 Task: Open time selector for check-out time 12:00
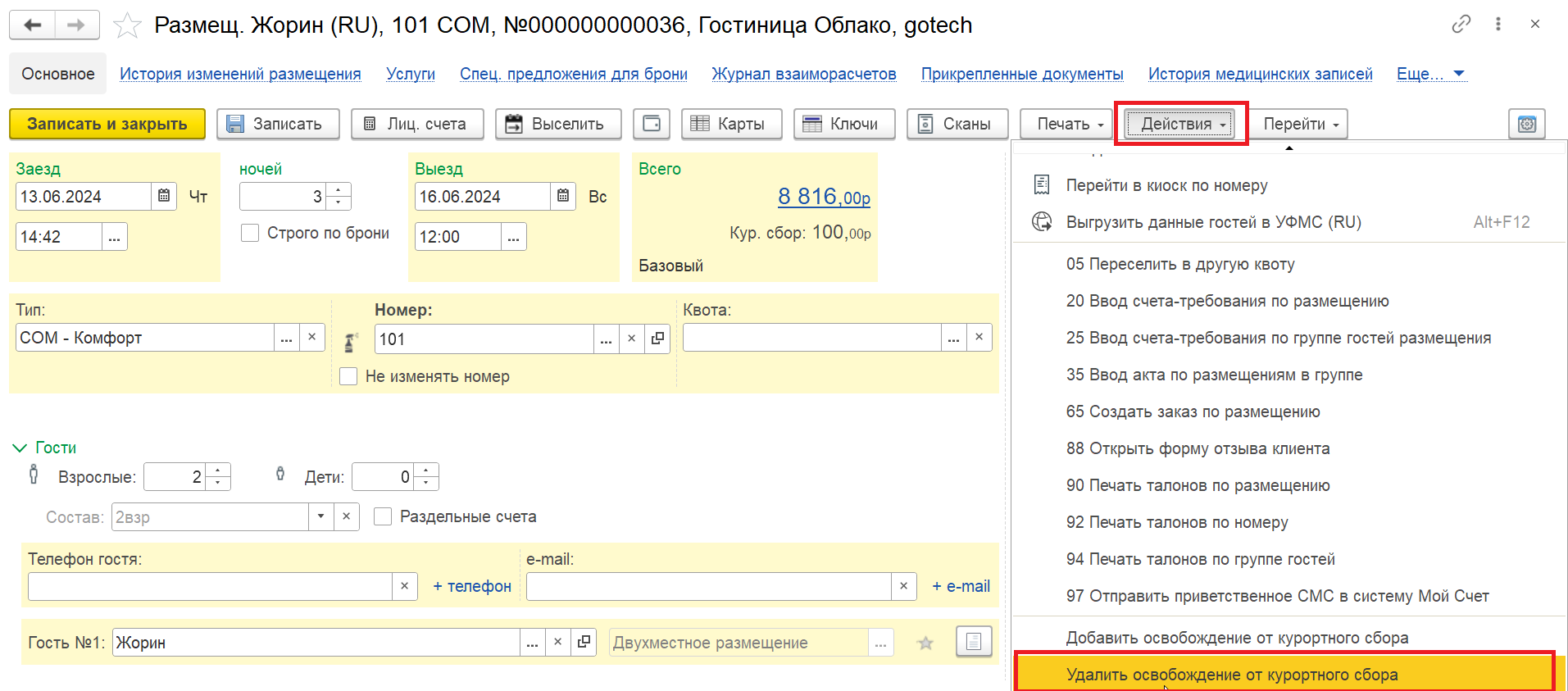point(513,237)
